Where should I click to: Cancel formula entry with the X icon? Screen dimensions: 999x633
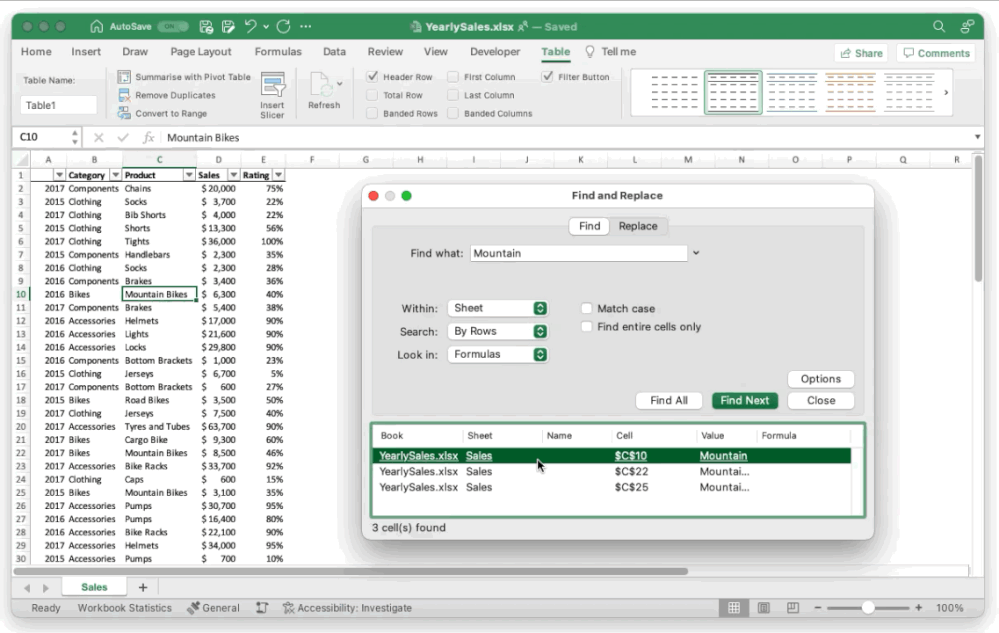click(98, 137)
